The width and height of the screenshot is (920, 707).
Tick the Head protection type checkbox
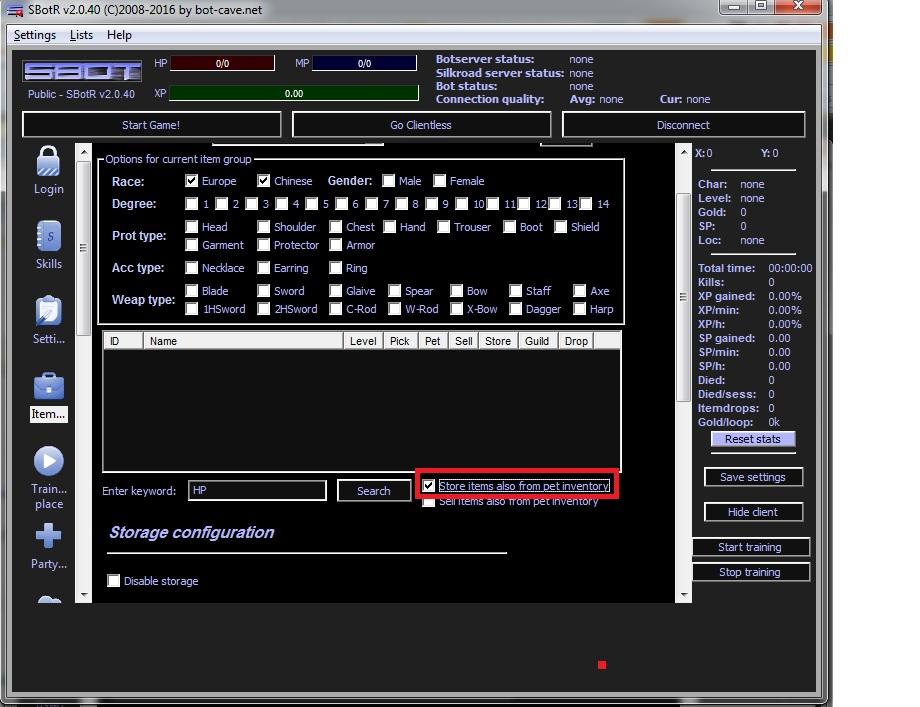(191, 226)
